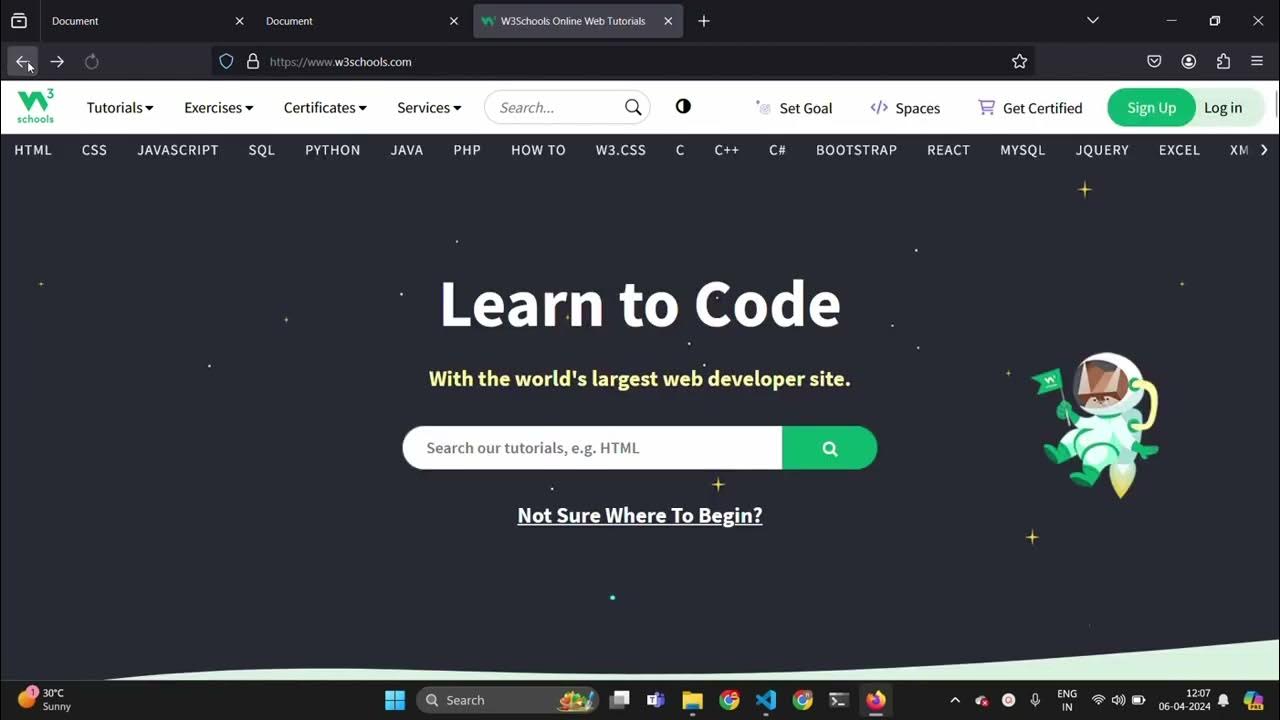Click the Set Goal link
Viewport: 1280px width, 720px height.
click(x=794, y=108)
